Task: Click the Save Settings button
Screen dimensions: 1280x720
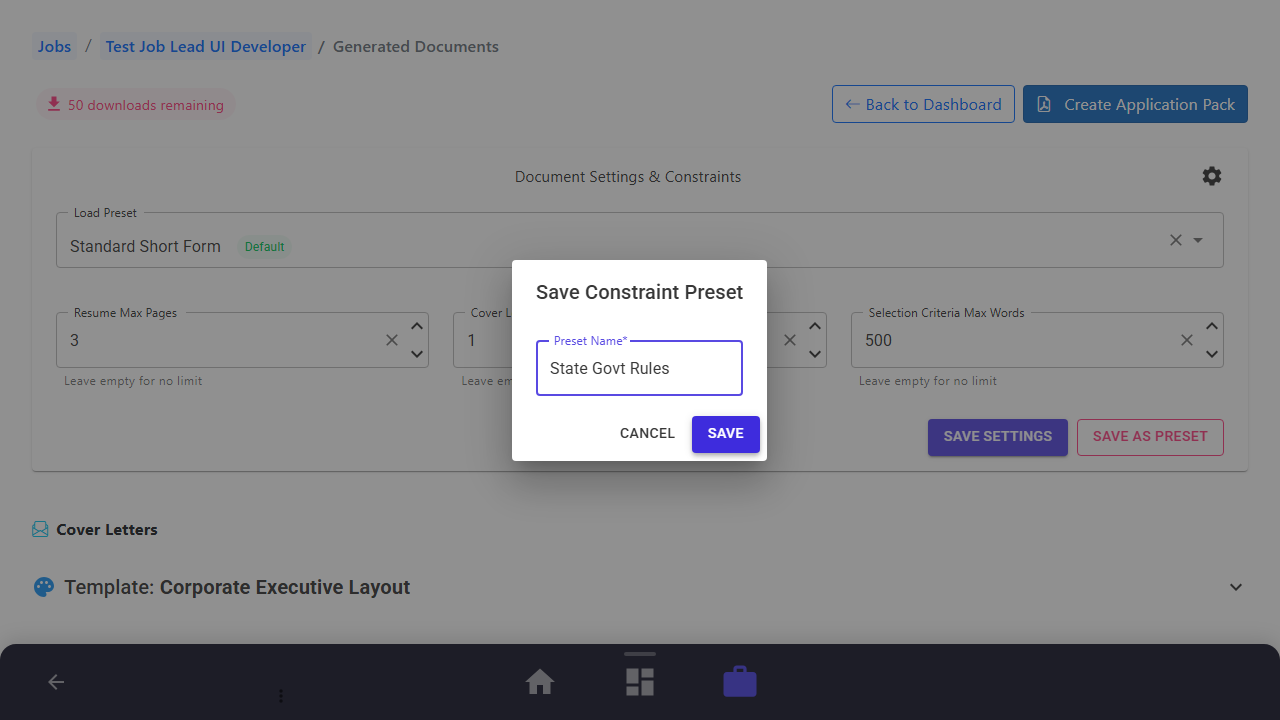Action: click(x=998, y=437)
